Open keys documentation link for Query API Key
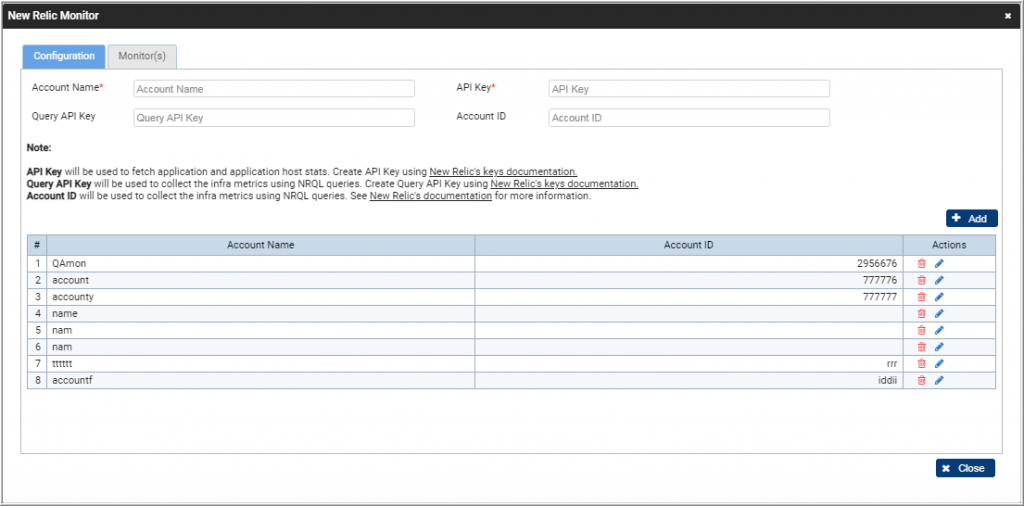This screenshot has width=1024, height=506. coord(564,184)
